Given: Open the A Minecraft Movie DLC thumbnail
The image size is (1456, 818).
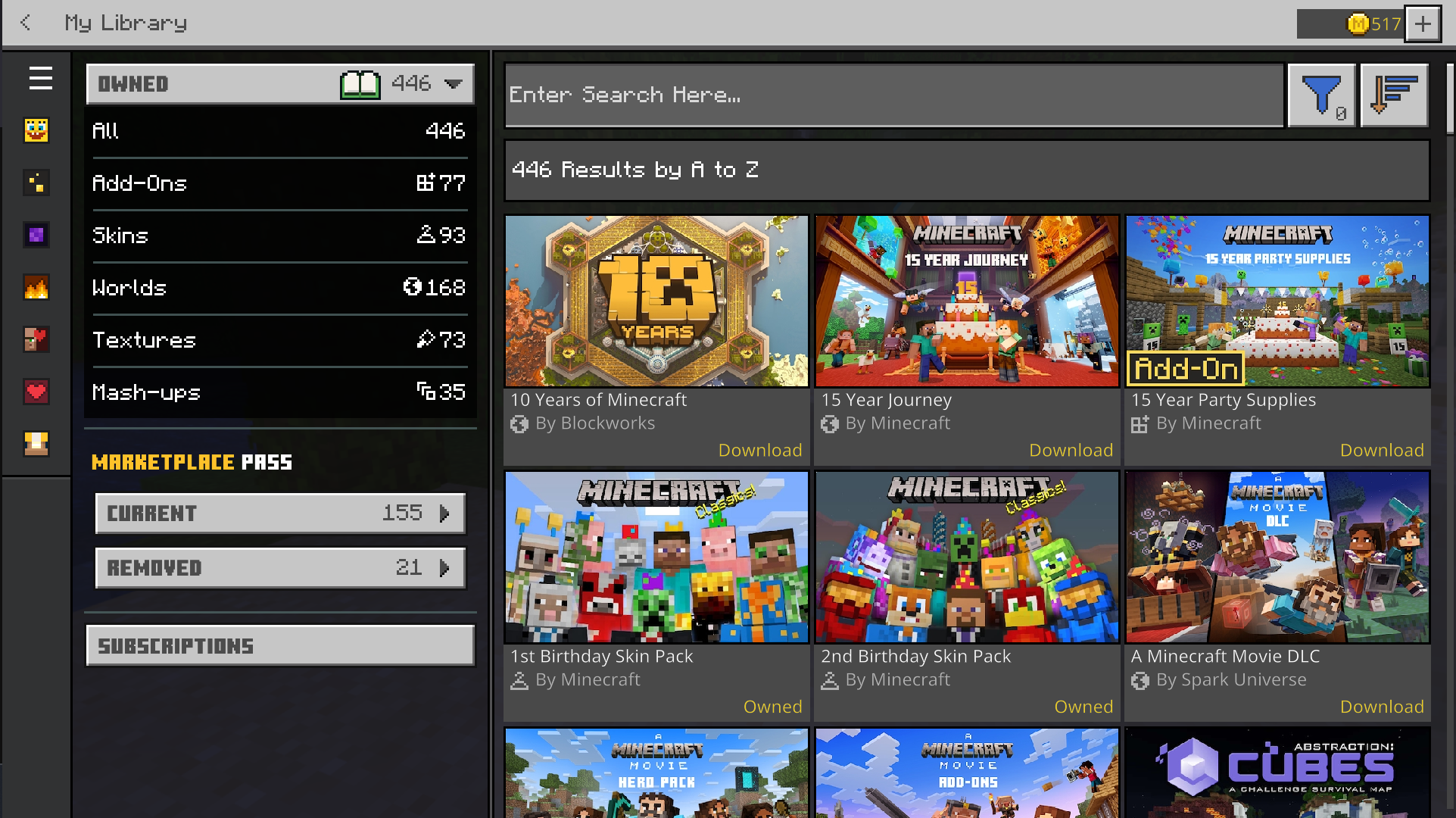Looking at the screenshot, I should (1277, 557).
